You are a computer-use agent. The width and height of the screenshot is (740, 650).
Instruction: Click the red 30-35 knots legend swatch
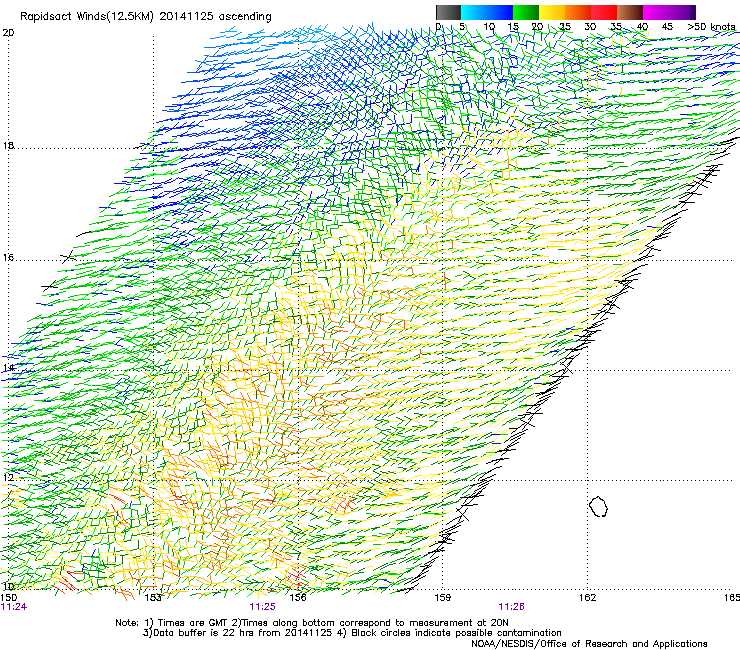pyautogui.click(x=604, y=12)
